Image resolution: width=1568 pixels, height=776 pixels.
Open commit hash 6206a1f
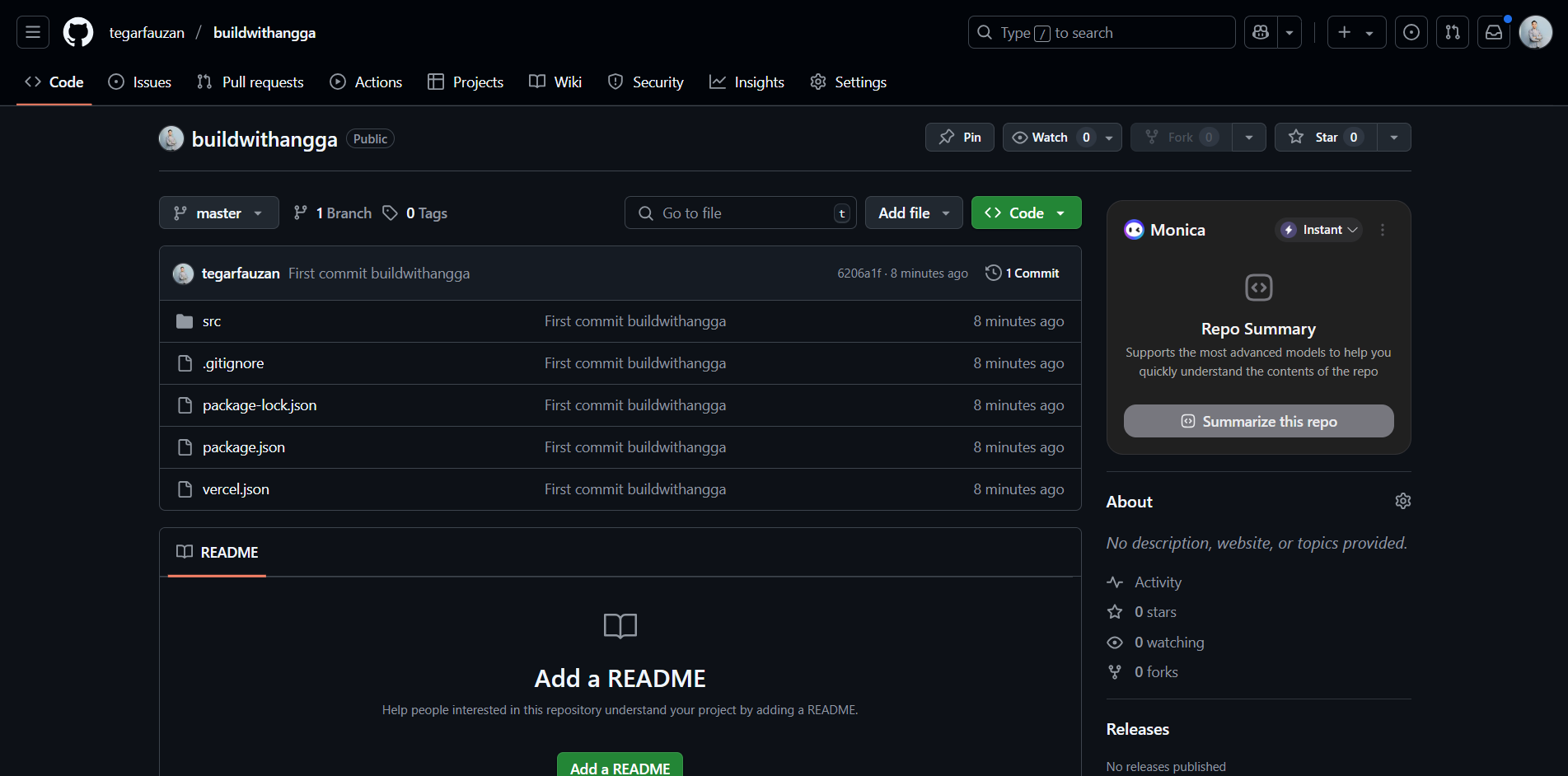859,273
